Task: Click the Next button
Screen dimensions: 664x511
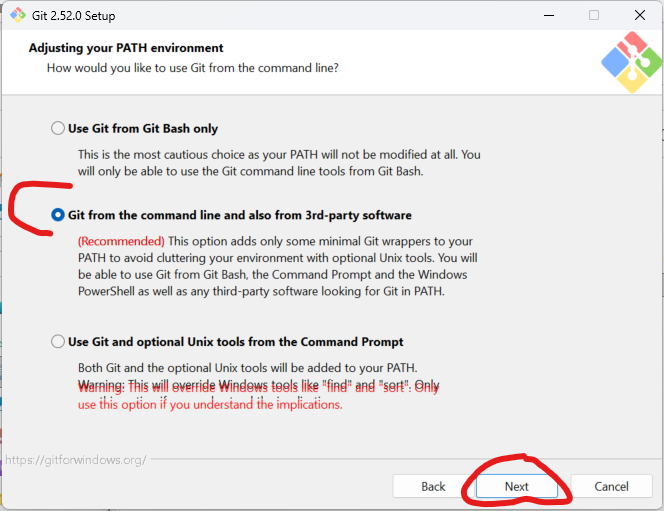Action: click(516, 486)
